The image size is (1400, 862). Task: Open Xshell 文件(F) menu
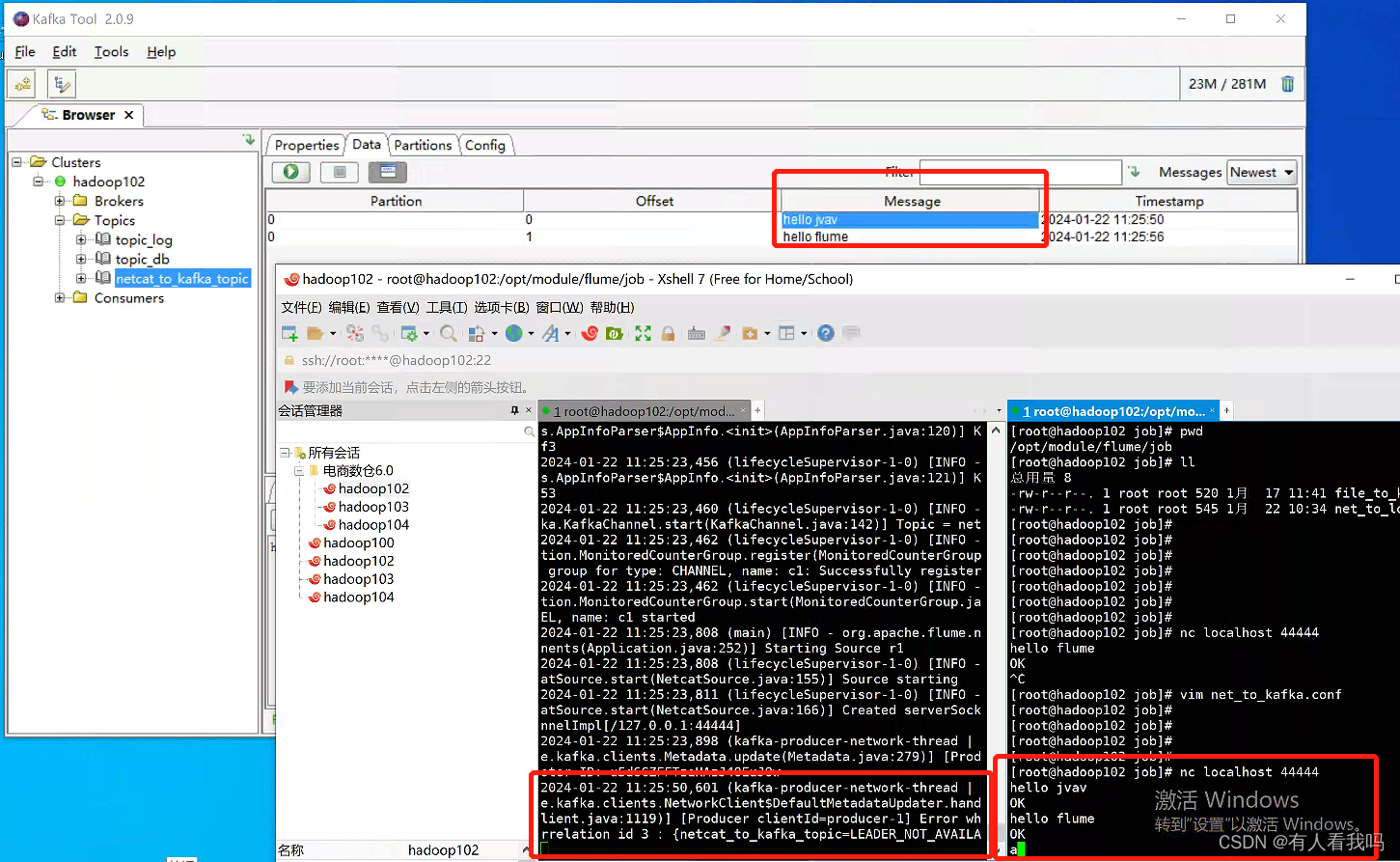(301, 307)
